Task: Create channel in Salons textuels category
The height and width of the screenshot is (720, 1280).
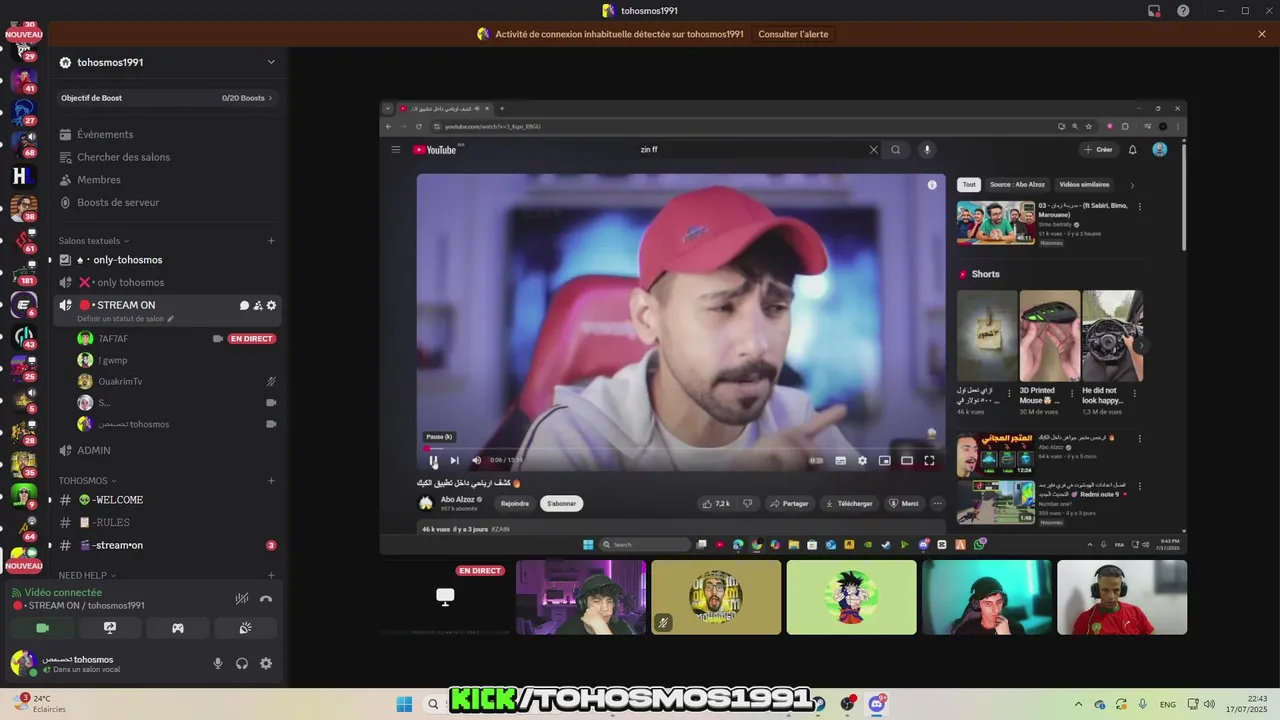Action: 271,241
